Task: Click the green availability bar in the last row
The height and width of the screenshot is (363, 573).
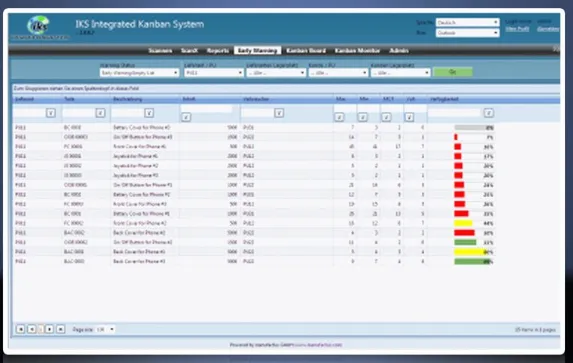Action: 472,261
